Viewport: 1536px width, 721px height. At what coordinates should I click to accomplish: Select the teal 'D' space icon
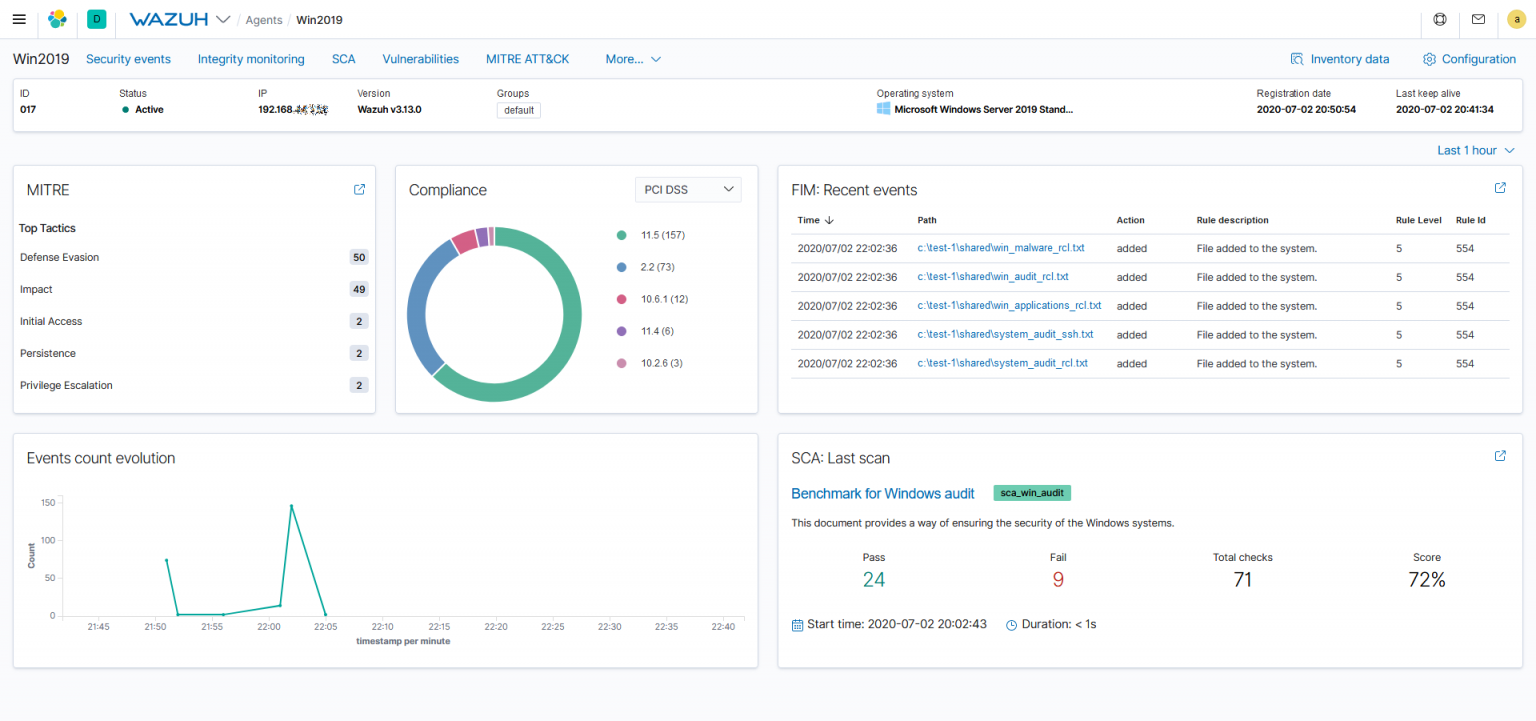click(96, 19)
